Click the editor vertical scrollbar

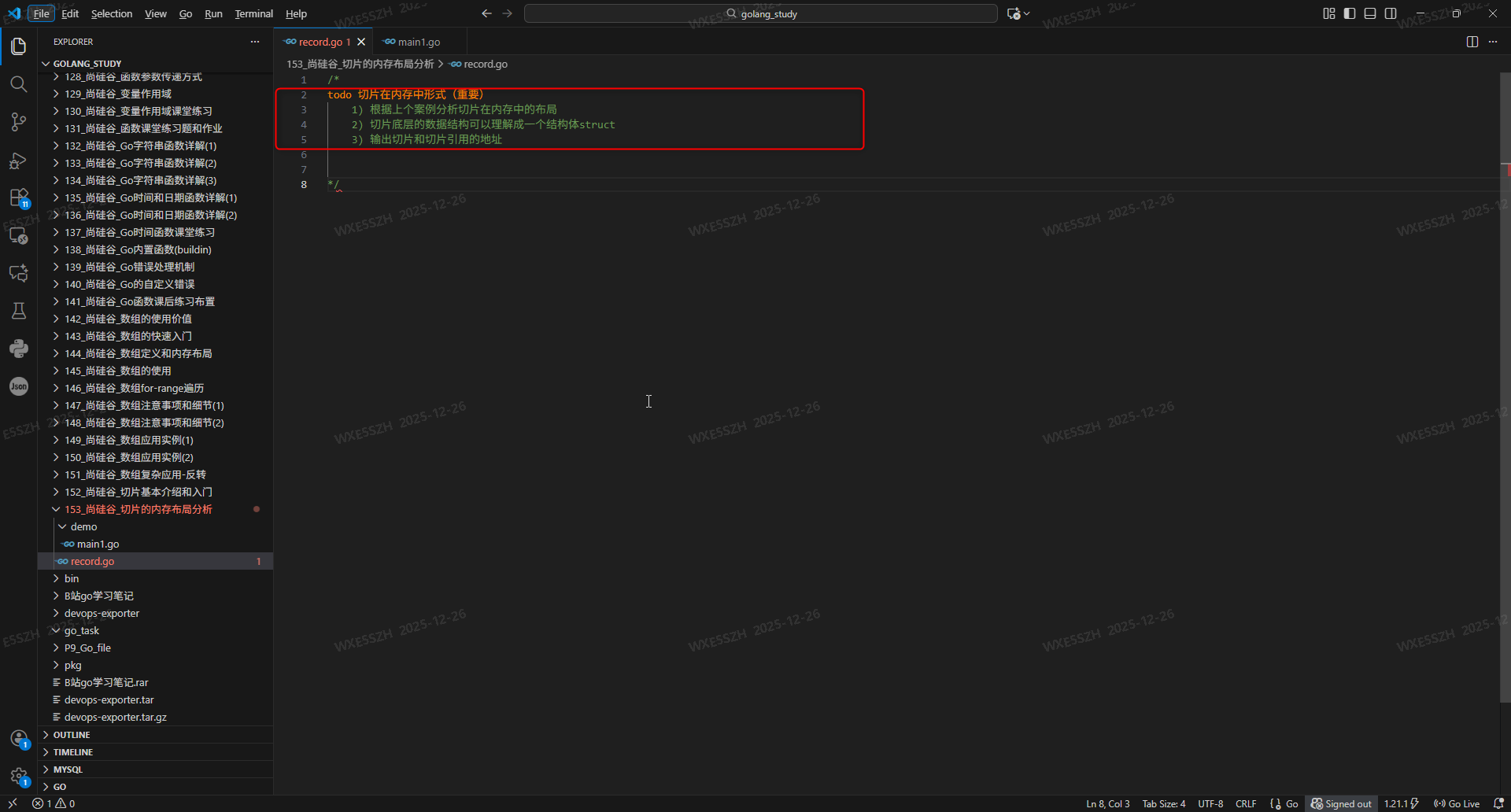[1505, 387]
